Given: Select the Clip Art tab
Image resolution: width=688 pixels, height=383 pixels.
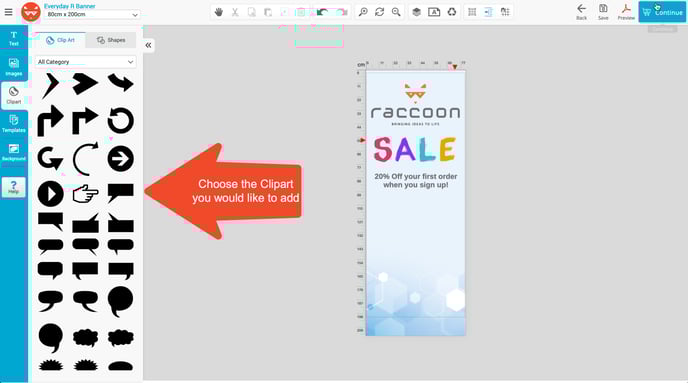Looking at the screenshot, I should [60, 40].
